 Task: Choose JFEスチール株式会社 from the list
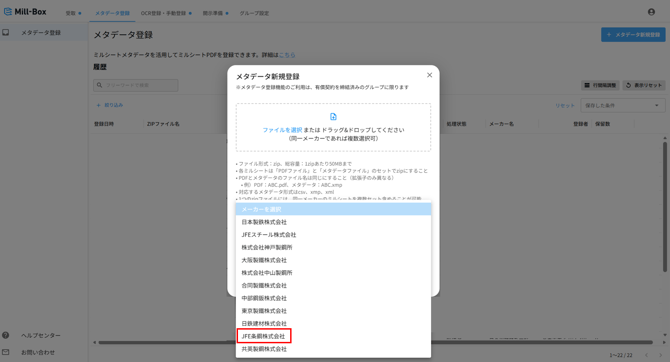[333, 235]
